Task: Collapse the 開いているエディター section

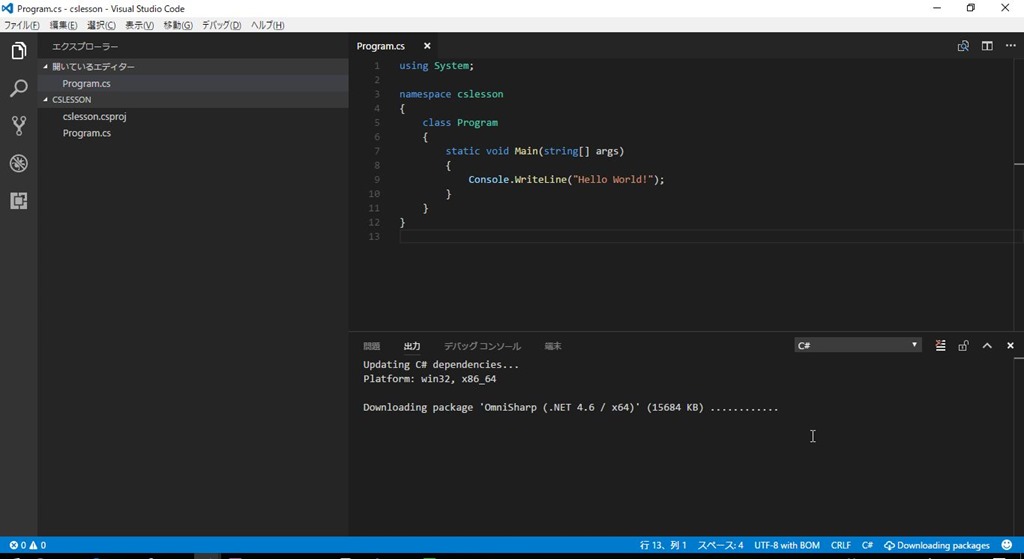Action: [x=92, y=67]
